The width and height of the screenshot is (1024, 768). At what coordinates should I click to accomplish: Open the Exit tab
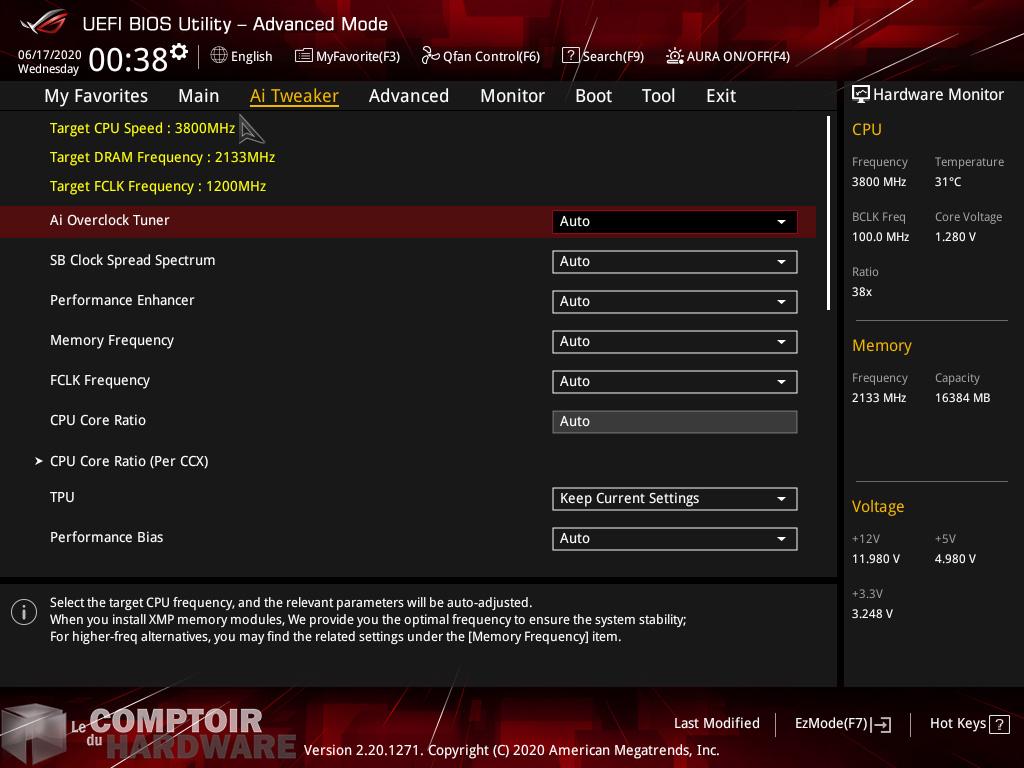coord(721,96)
